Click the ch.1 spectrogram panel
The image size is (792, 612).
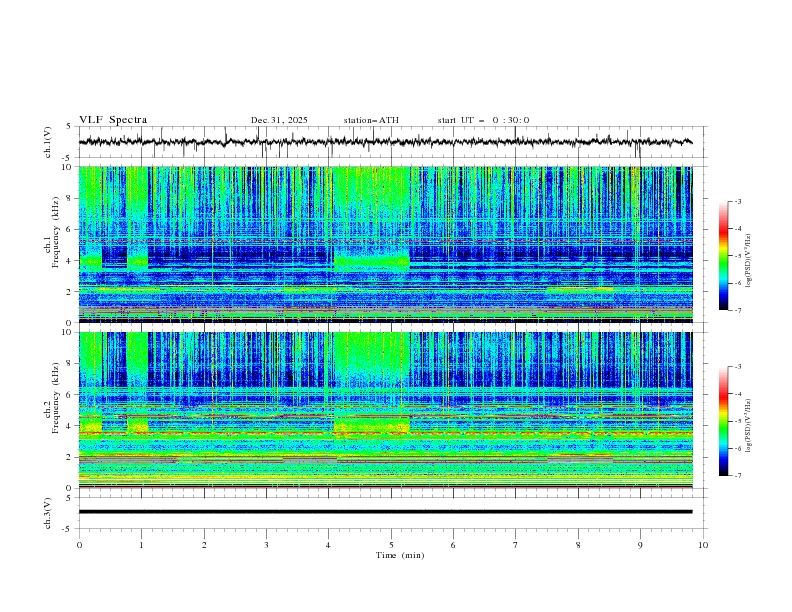[385, 244]
